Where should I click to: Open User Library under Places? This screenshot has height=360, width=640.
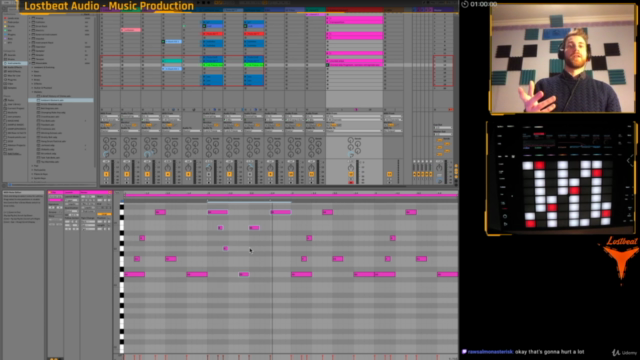point(14,104)
